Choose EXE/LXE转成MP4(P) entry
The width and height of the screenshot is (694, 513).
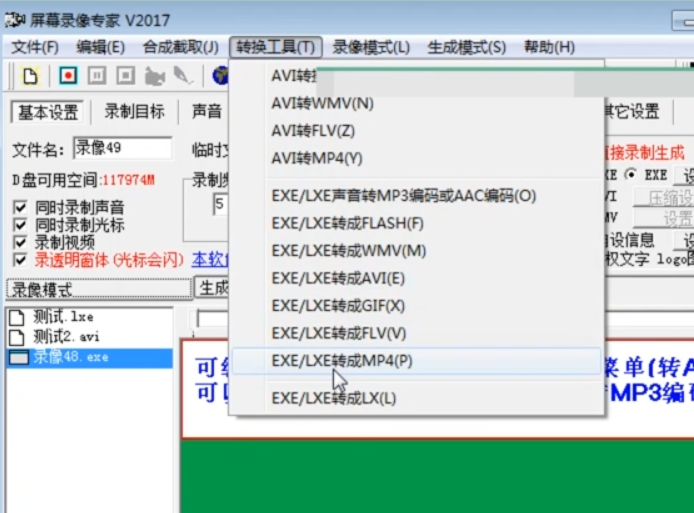(416, 361)
